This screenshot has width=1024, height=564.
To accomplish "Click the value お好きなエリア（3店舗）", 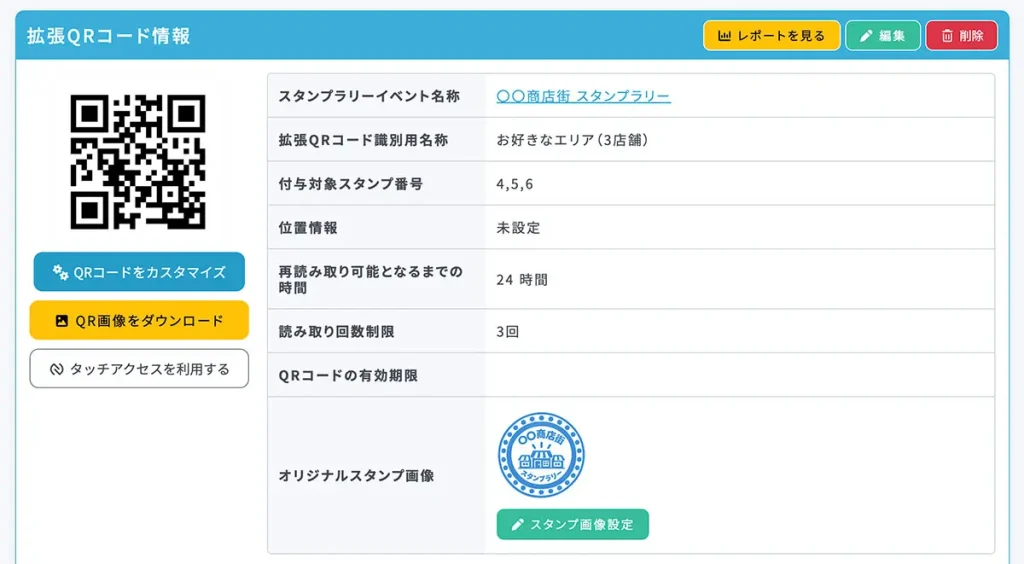I will (x=572, y=140).
